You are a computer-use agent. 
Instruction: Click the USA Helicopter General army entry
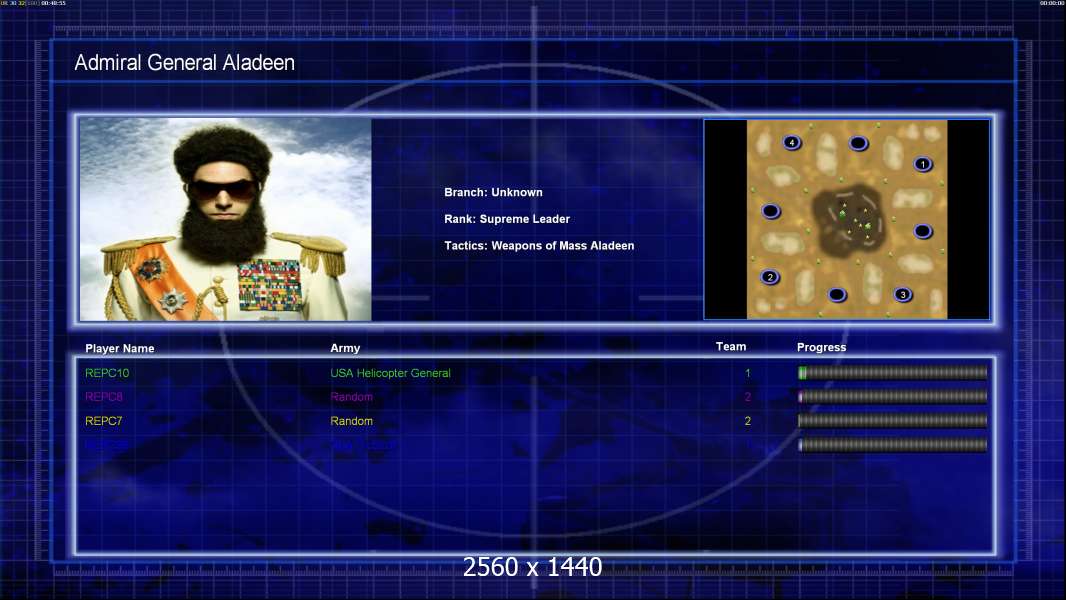pyautogui.click(x=390, y=372)
